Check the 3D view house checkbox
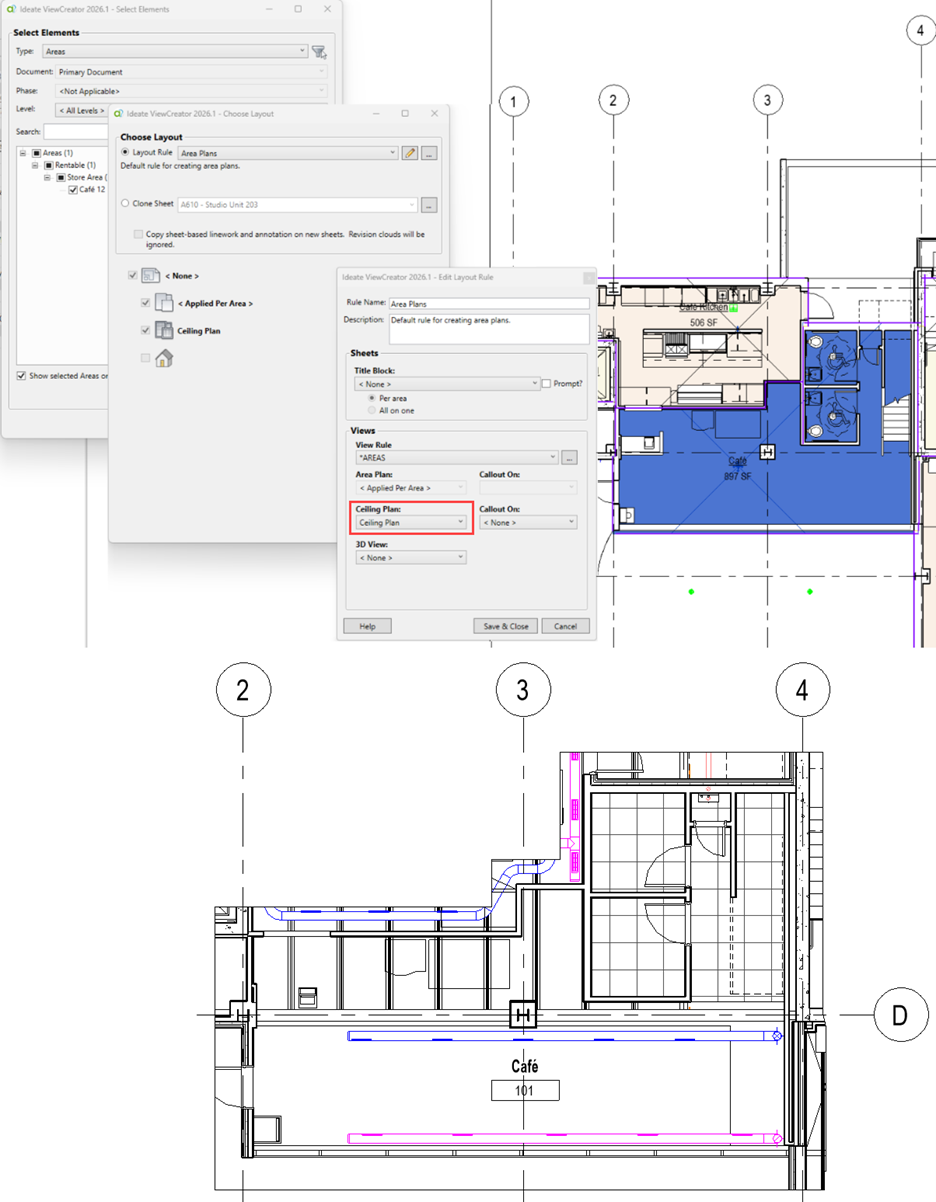 [146, 358]
